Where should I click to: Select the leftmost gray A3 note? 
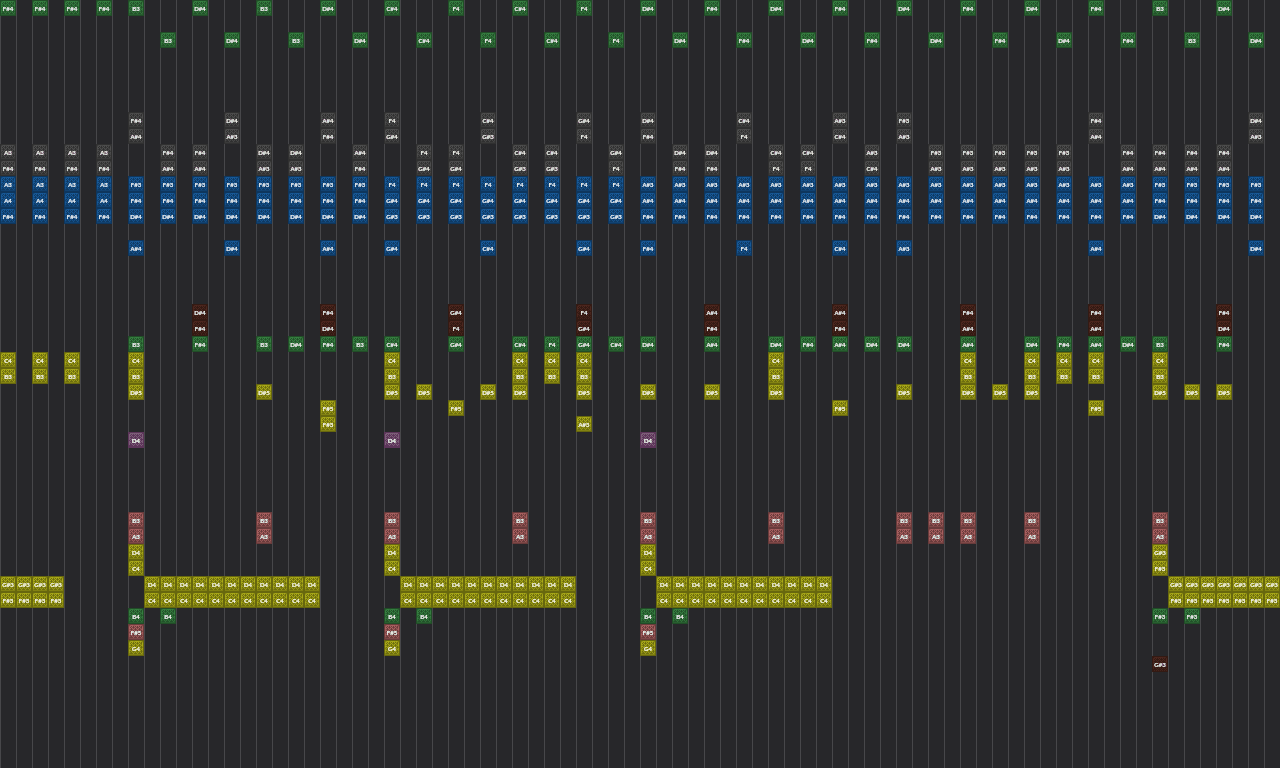pyautogui.click(x=8, y=152)
